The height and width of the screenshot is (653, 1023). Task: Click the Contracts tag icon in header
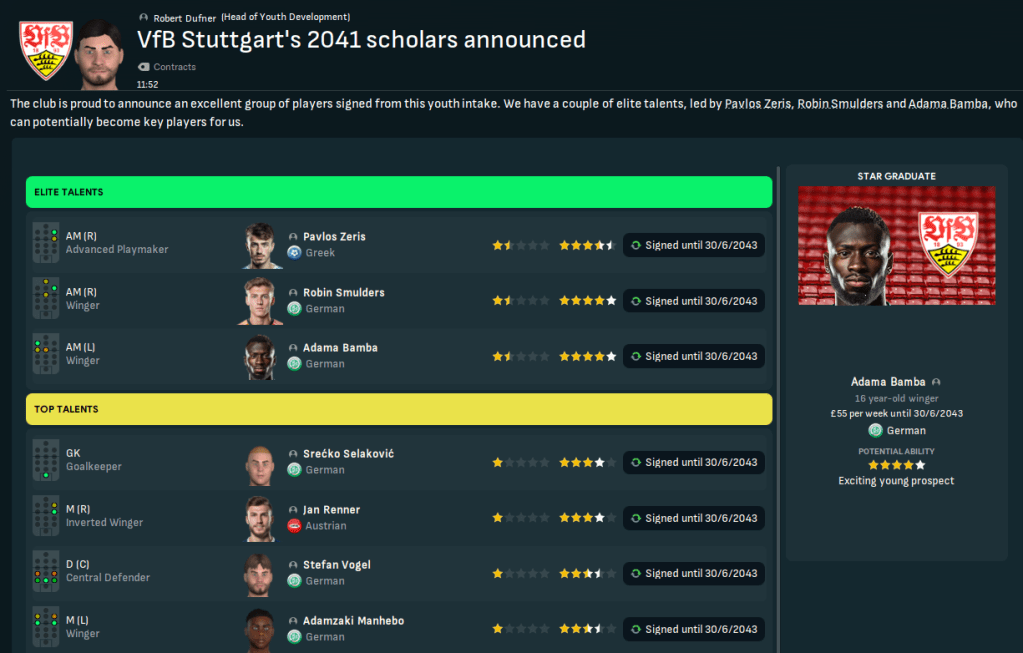click(143, 67)
